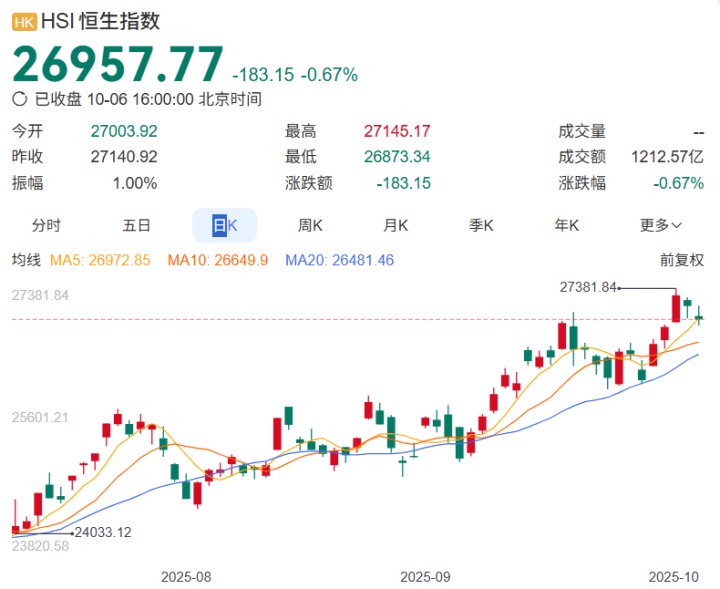
Task: Click the 振幅 value 1.00%
Action: pyautogui.click(x=135, y=184)
